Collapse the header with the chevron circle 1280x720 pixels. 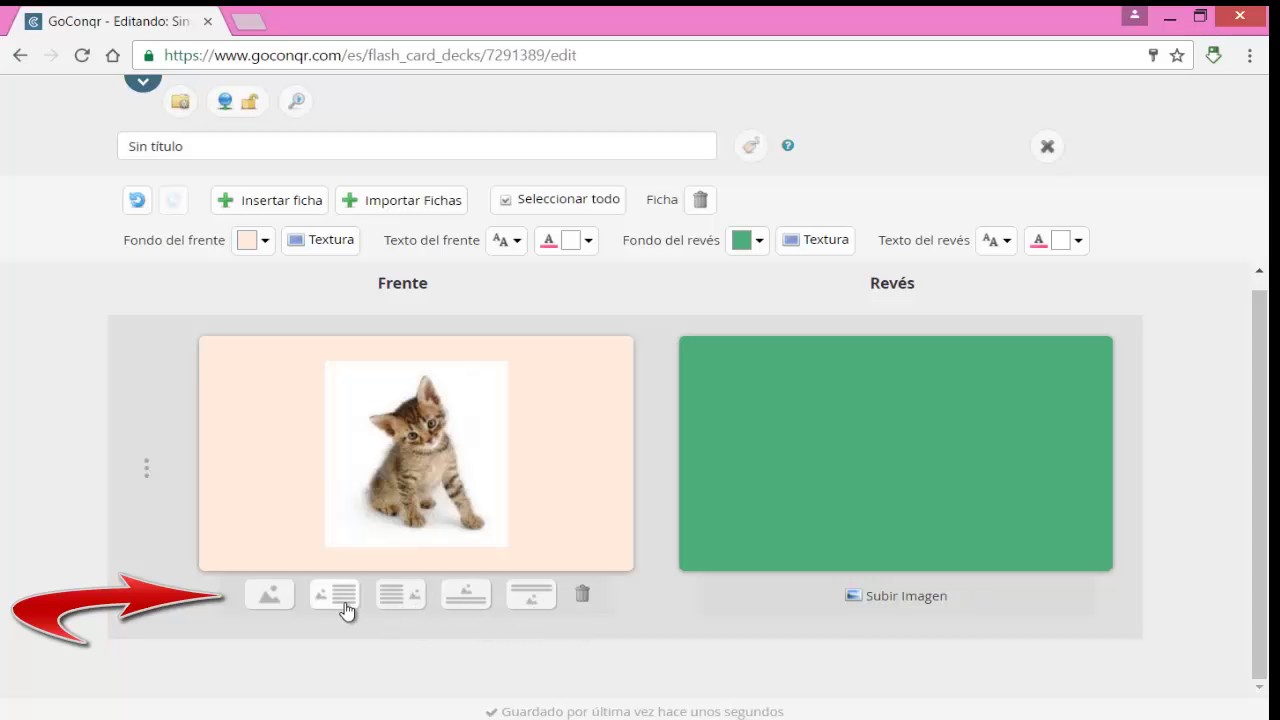[x=143, y=81]
